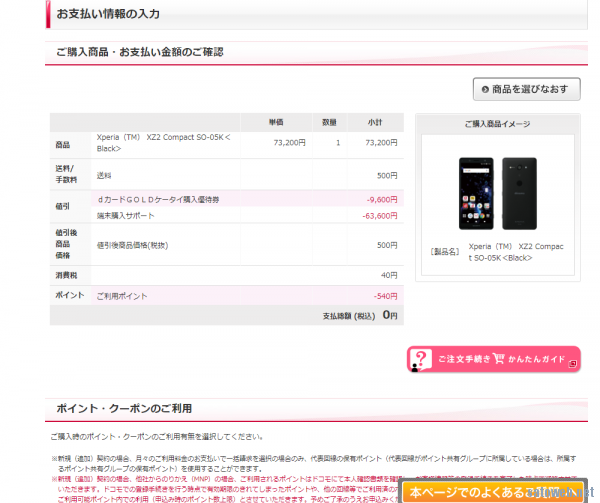Click the 支払総額 (税込) total amount

389,315
